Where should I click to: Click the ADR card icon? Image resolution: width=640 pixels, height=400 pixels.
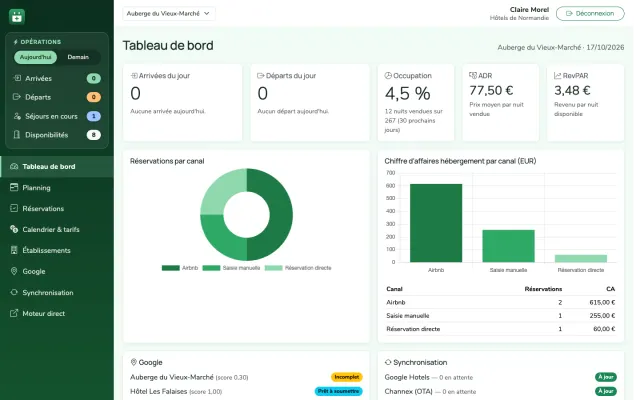tap(473, 76)
